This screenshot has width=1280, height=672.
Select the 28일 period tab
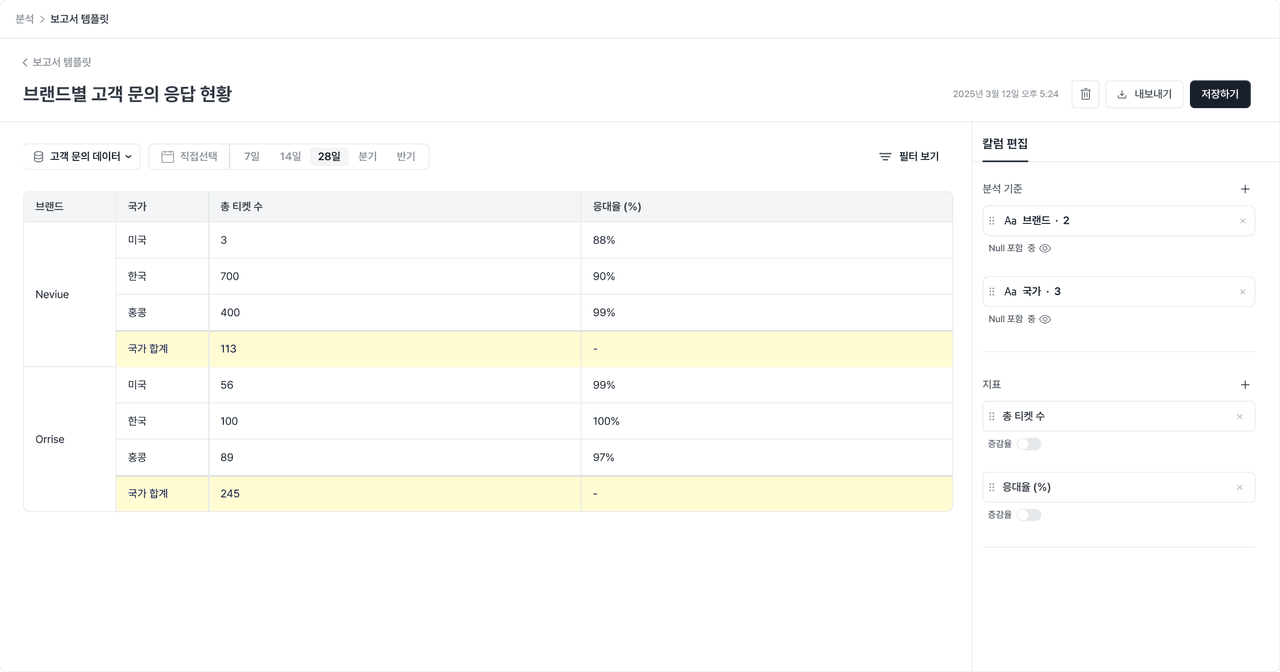pos(329,157)
